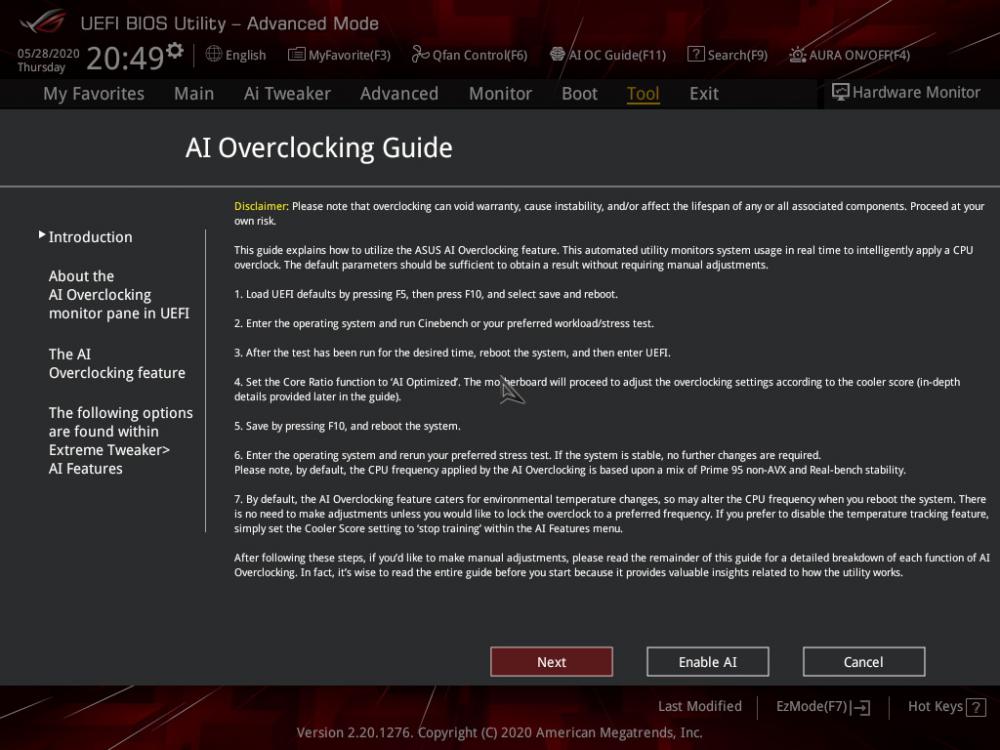Viewport: 1000px width, 750px height.
Task: Click the yellow Disclaimer text
Action: pyautogui.click(x=261, y=206)
